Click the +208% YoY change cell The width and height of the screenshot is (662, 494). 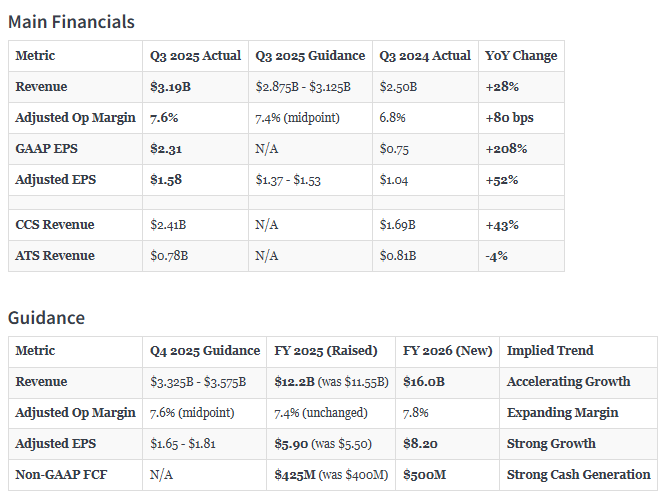(x=506, y=149)
